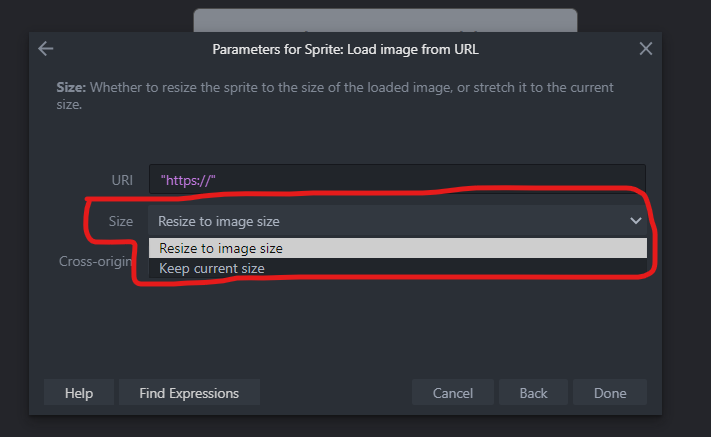
Task: Cancel the parameters dialog
Action: pos(453,393)
